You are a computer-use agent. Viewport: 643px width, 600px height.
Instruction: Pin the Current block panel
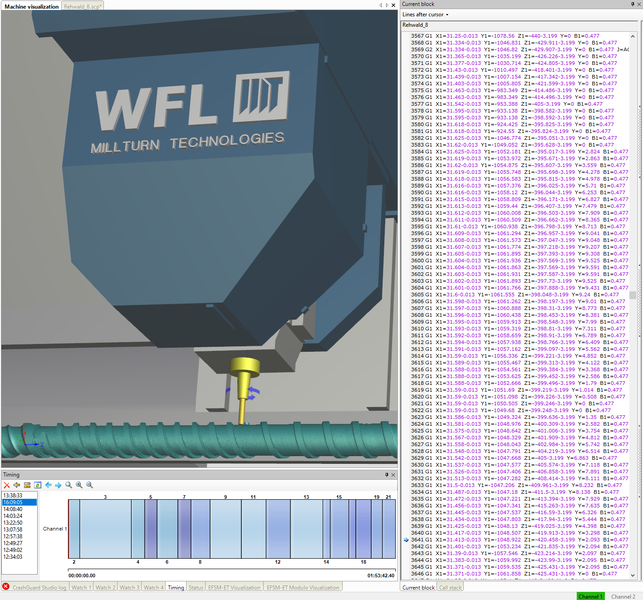click(x=632, y=4)
